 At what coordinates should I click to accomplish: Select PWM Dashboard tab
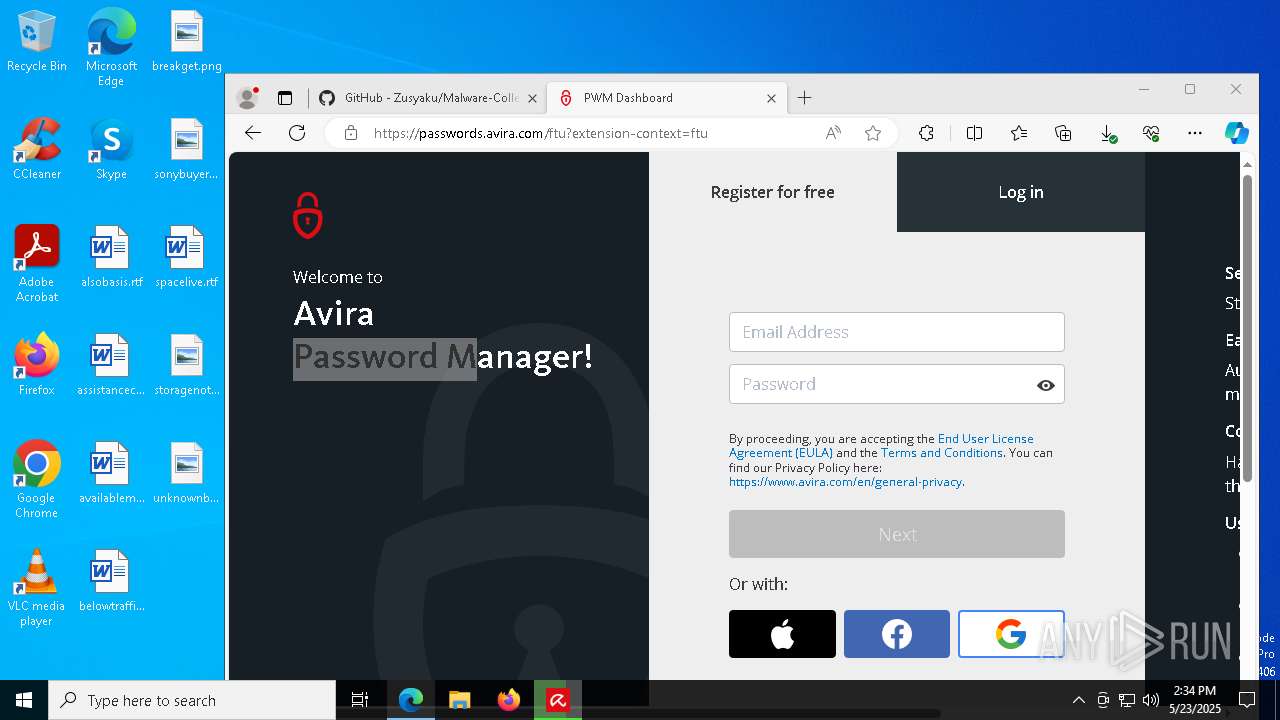coord(668,98)
